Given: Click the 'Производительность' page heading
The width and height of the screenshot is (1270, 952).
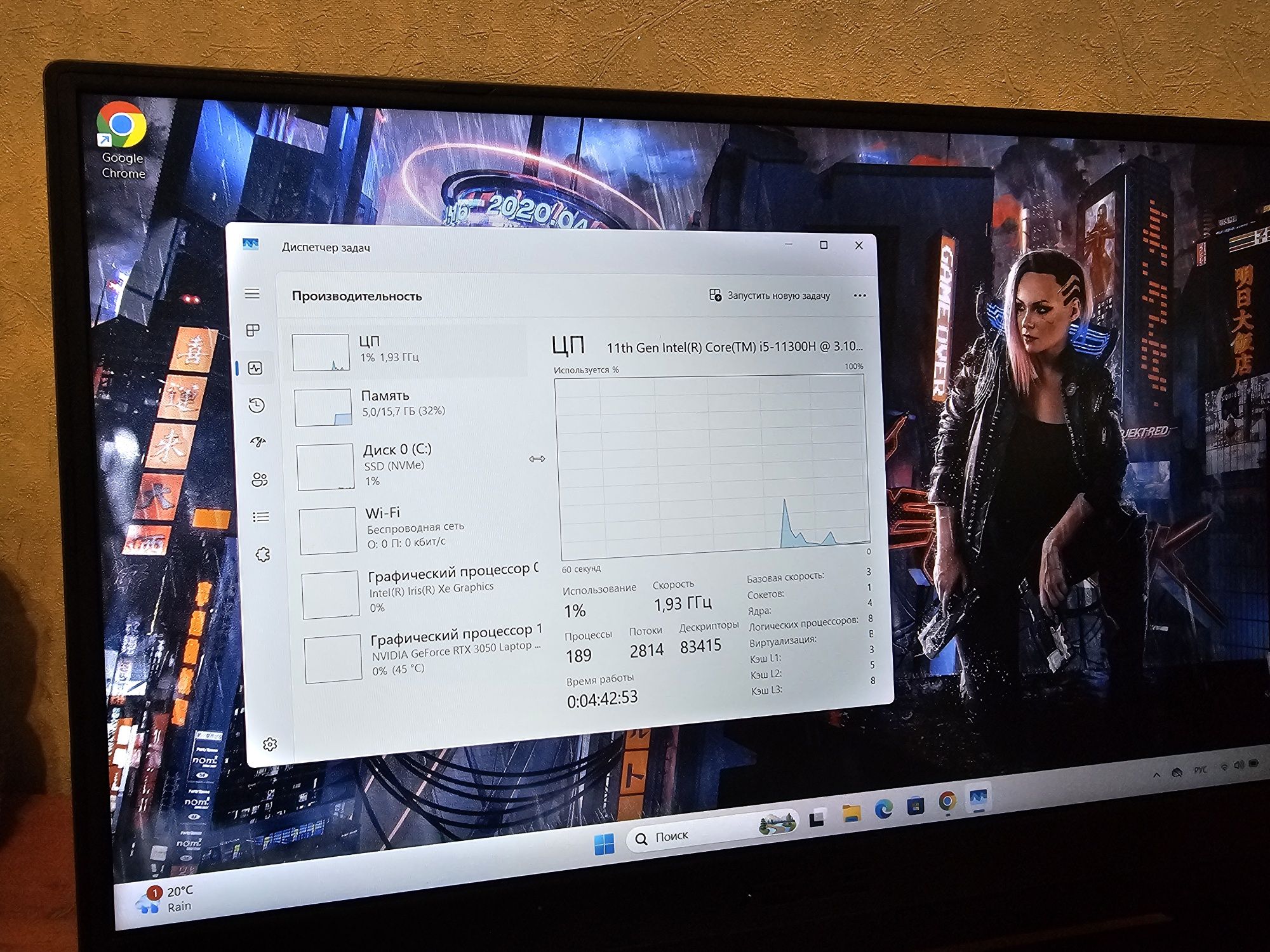Looking at the screenshot, I should pos(357,296).
